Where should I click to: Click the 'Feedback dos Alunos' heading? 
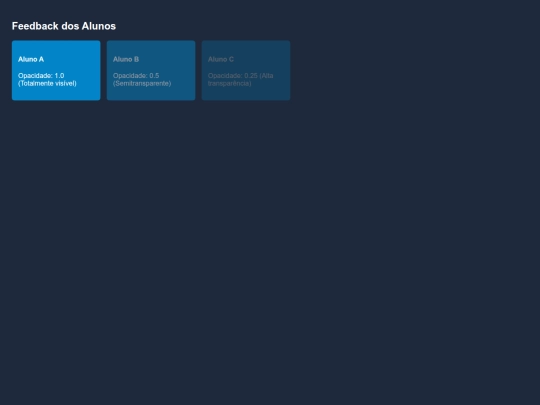tap(64, 26)
